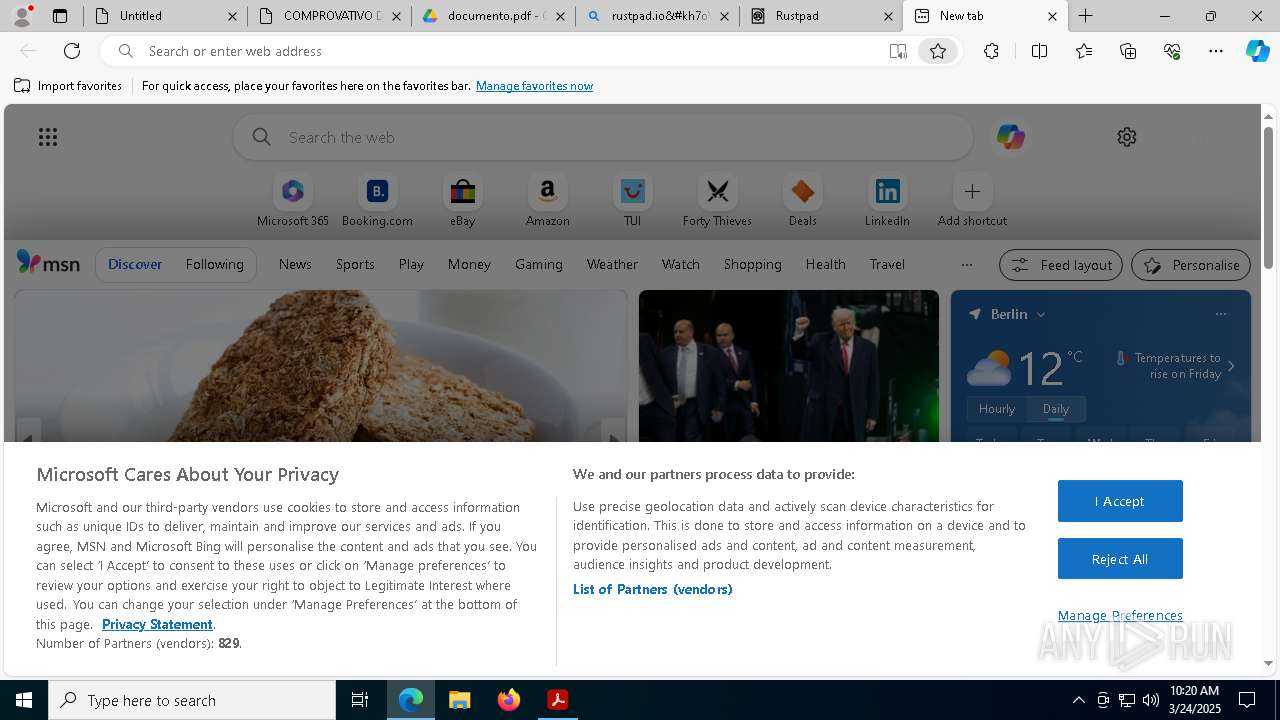Image resolution: width=1280 pixels, height=720 pixels.
Task: Open the Sports category
Action: point(355,264)
